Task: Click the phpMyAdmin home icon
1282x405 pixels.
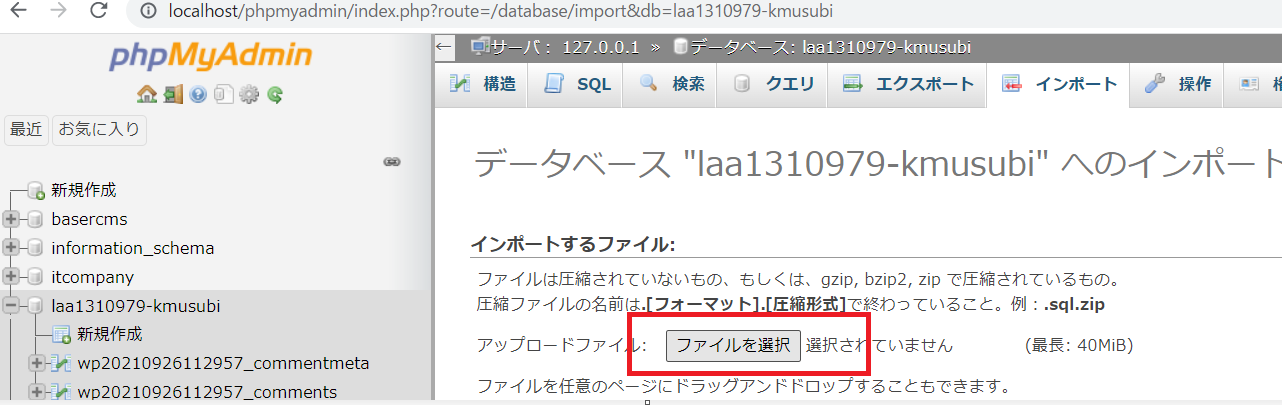Action: tap(146, 95)
